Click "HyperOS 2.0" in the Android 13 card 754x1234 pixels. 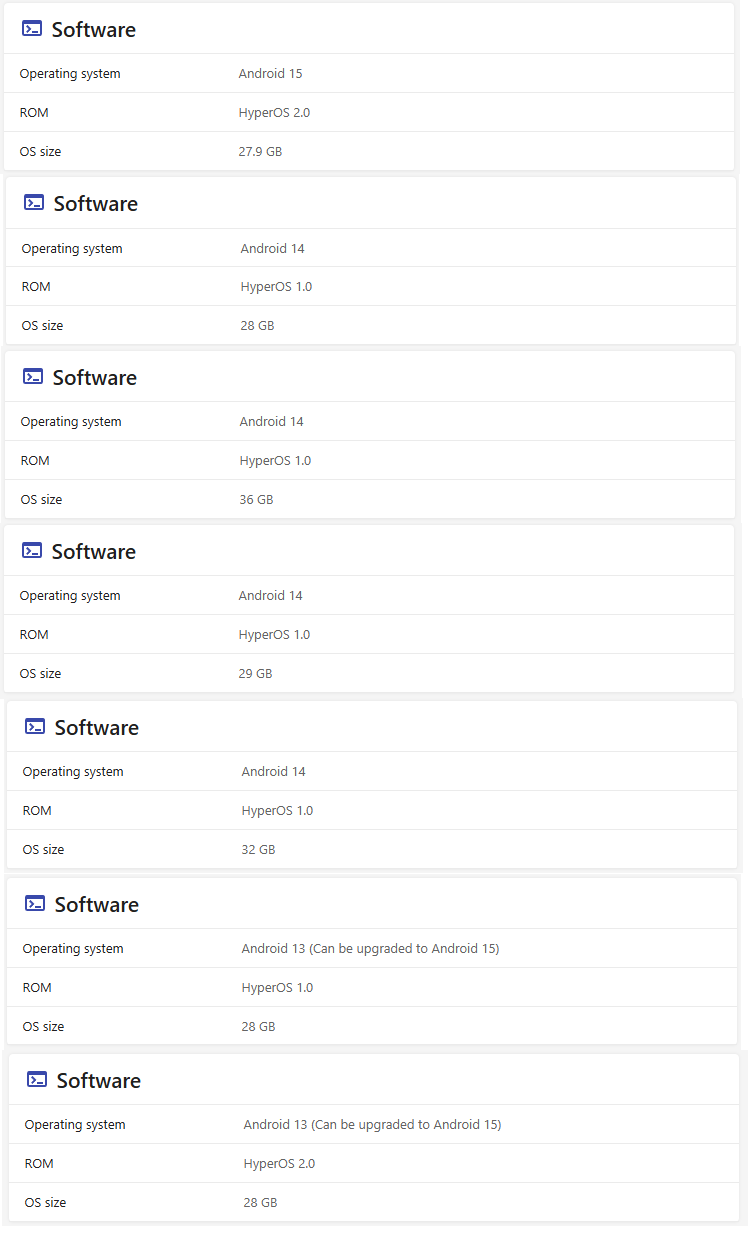click(x=279, y=1164)
